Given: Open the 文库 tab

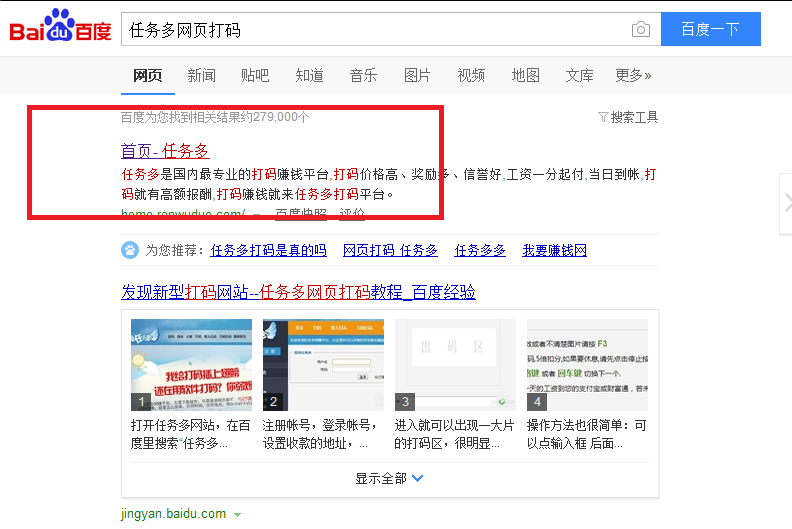Looking at the screenshot, I should [x=579, y=75].
